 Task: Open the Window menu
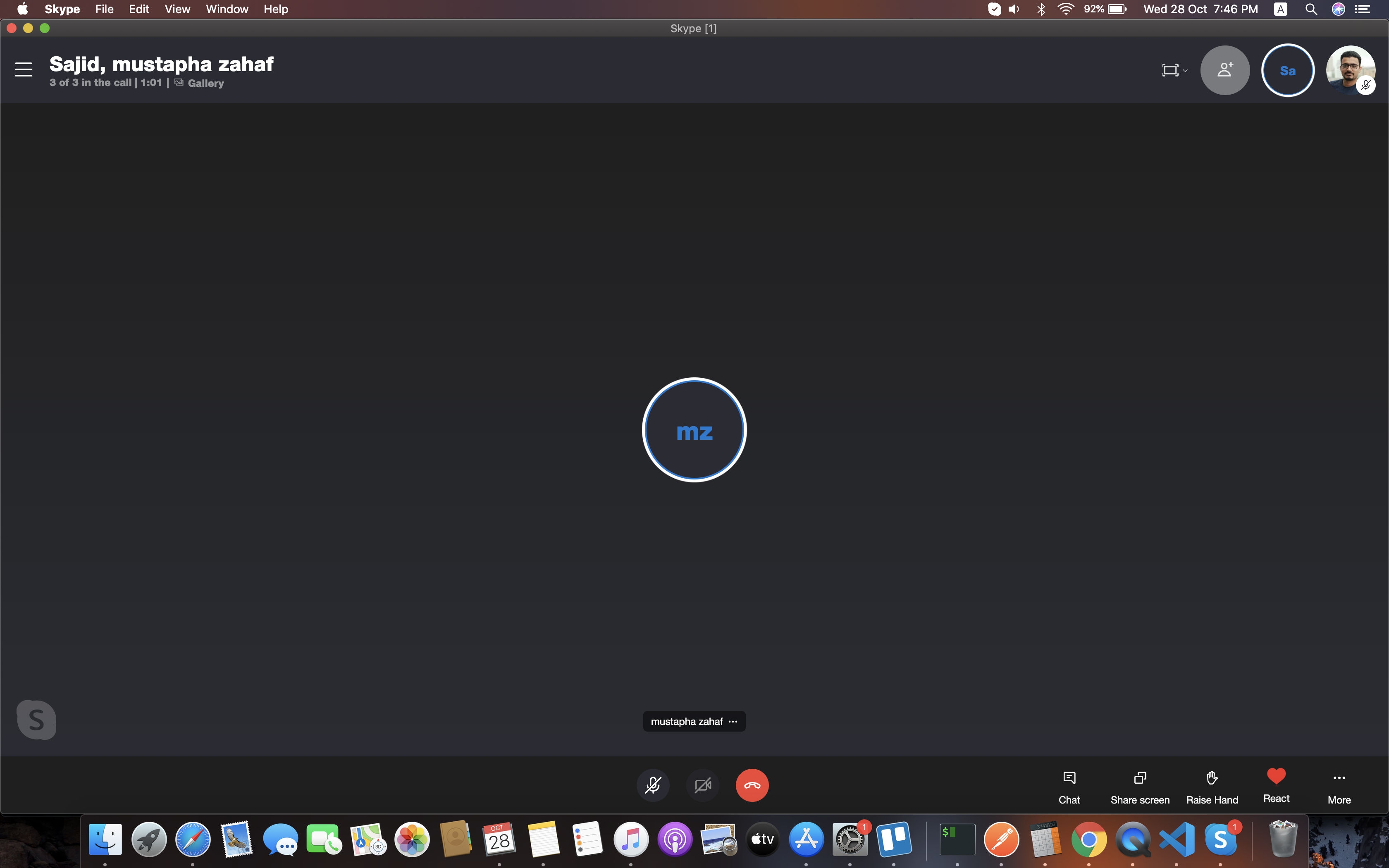(227, 9)
